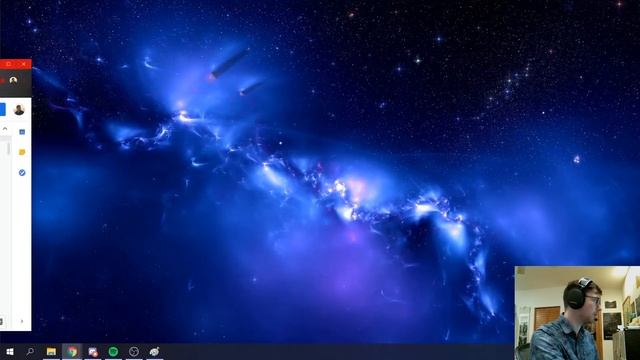Open Google Calendar in the side panel
Screen dimensions: 640x360
point(22,132)
